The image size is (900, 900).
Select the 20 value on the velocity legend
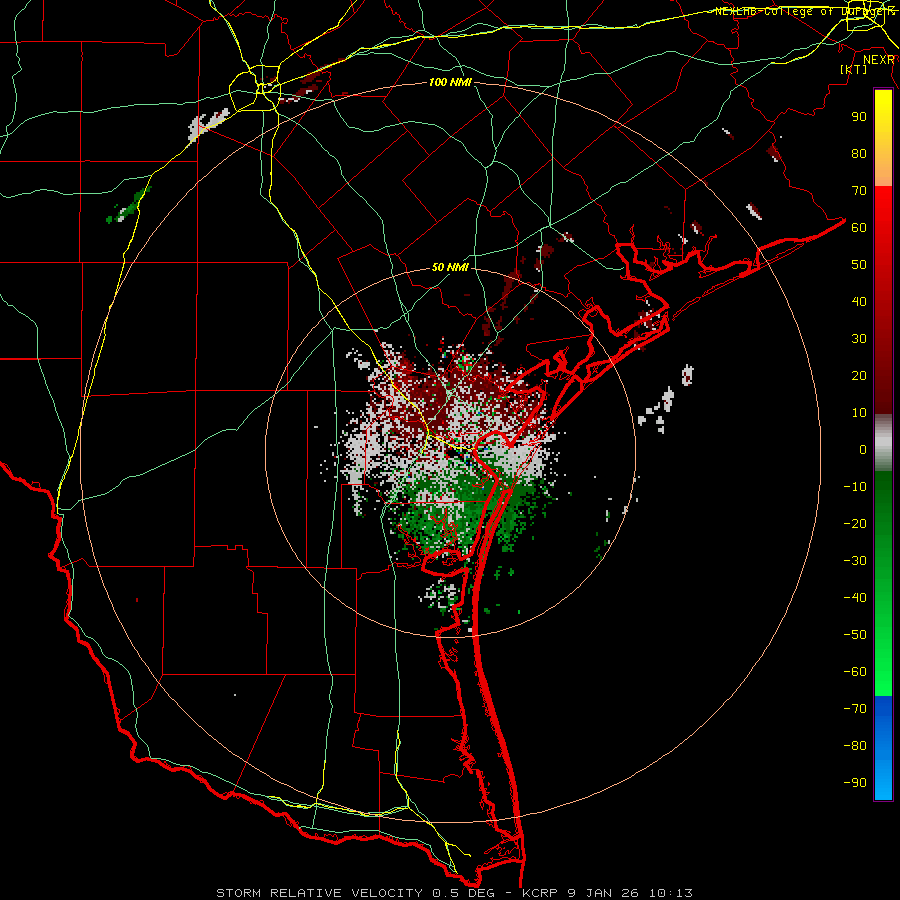[x=859, y=375]
